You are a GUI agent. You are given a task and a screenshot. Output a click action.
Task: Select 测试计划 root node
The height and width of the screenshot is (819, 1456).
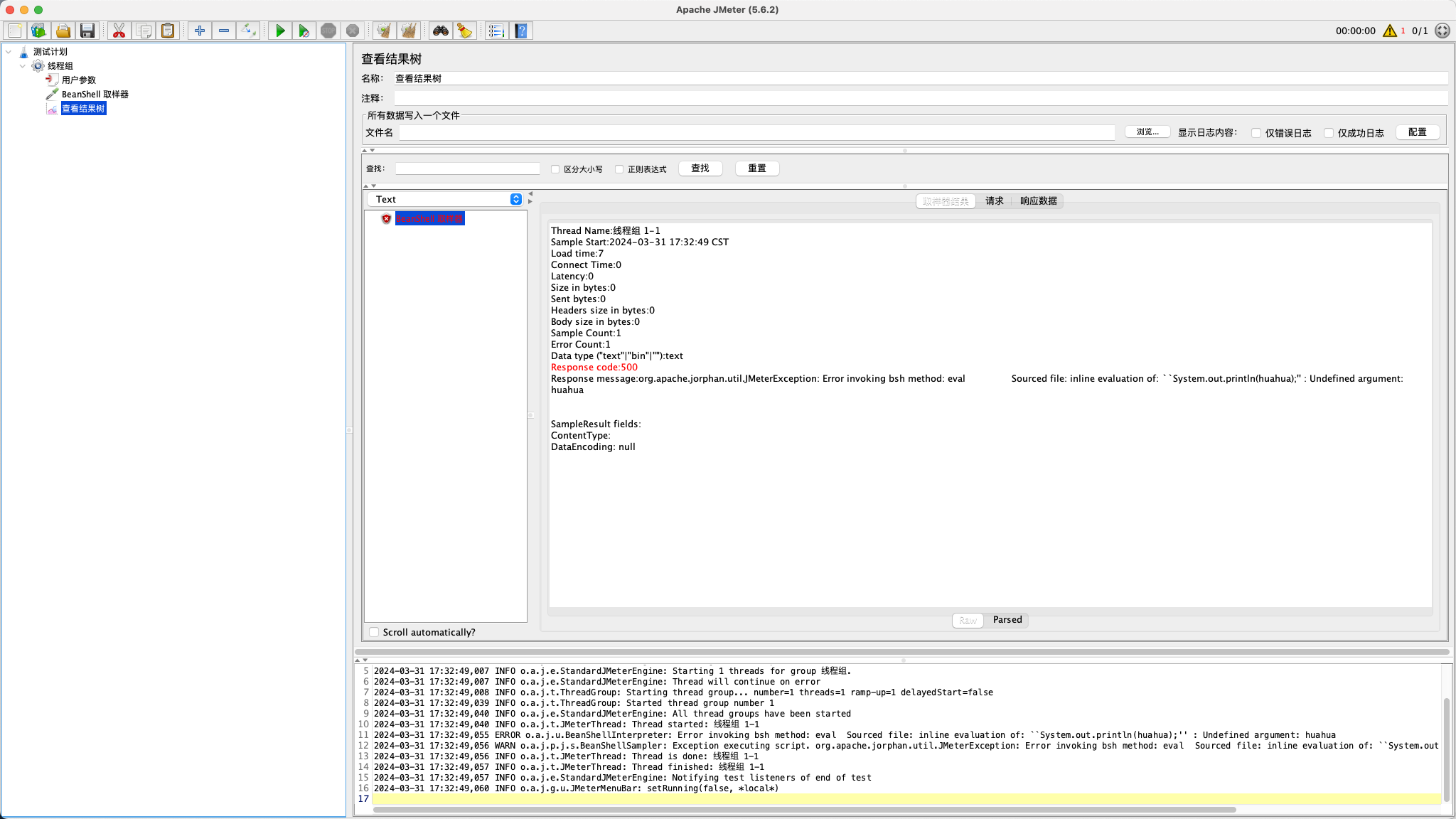pos(50,51)
